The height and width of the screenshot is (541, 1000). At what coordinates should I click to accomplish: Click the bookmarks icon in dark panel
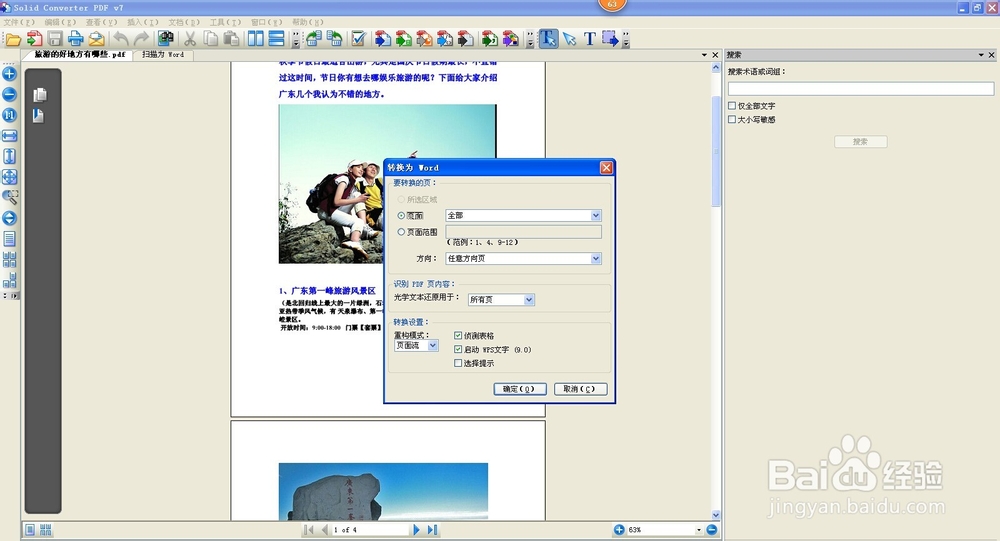point(39,115)
